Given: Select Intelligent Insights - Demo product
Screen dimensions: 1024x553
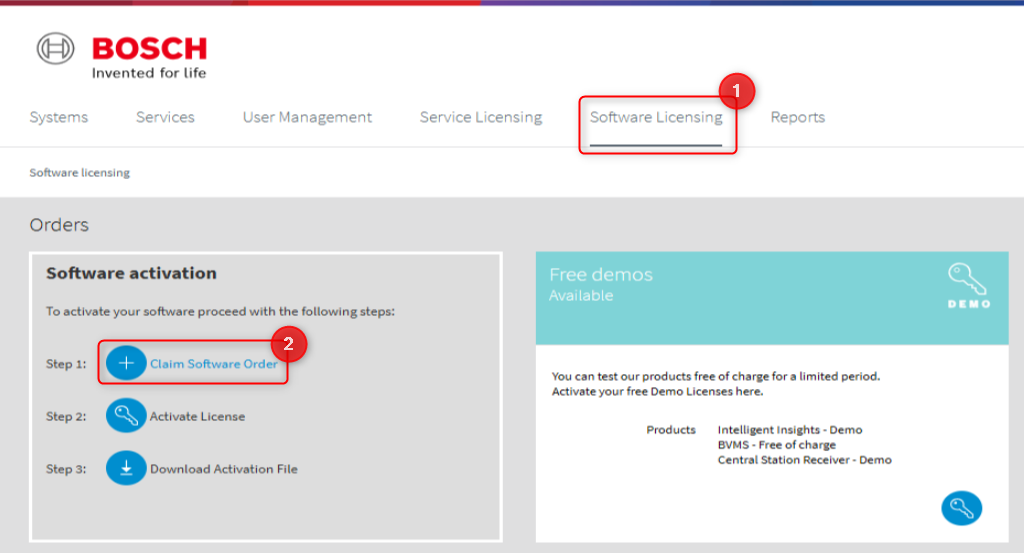Looking at the screenshot, I should point(789,430).
